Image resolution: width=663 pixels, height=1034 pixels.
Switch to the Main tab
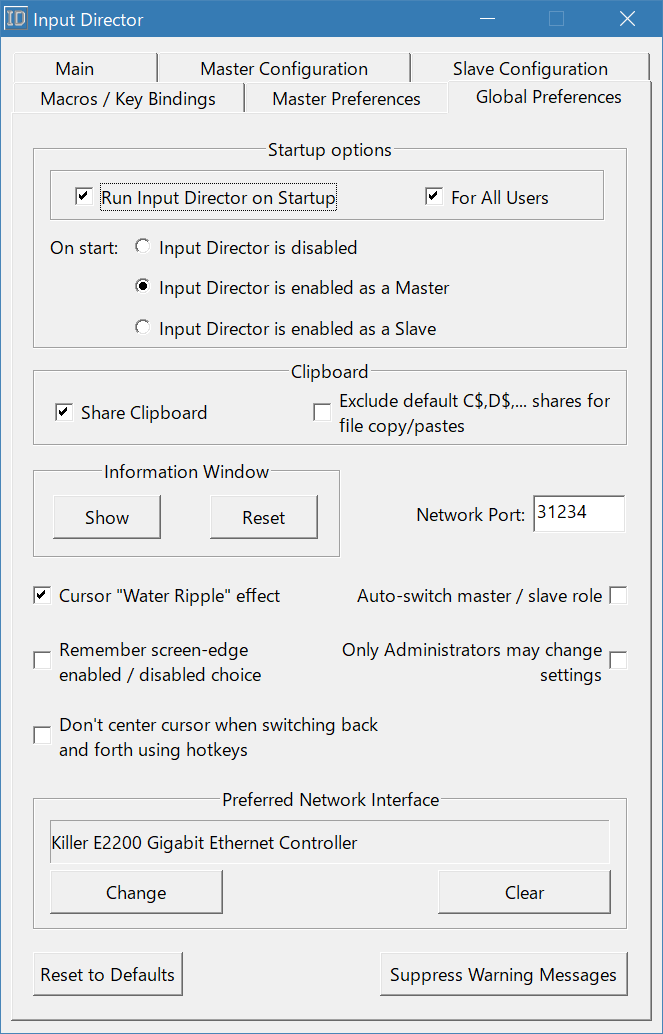point(76,69)
